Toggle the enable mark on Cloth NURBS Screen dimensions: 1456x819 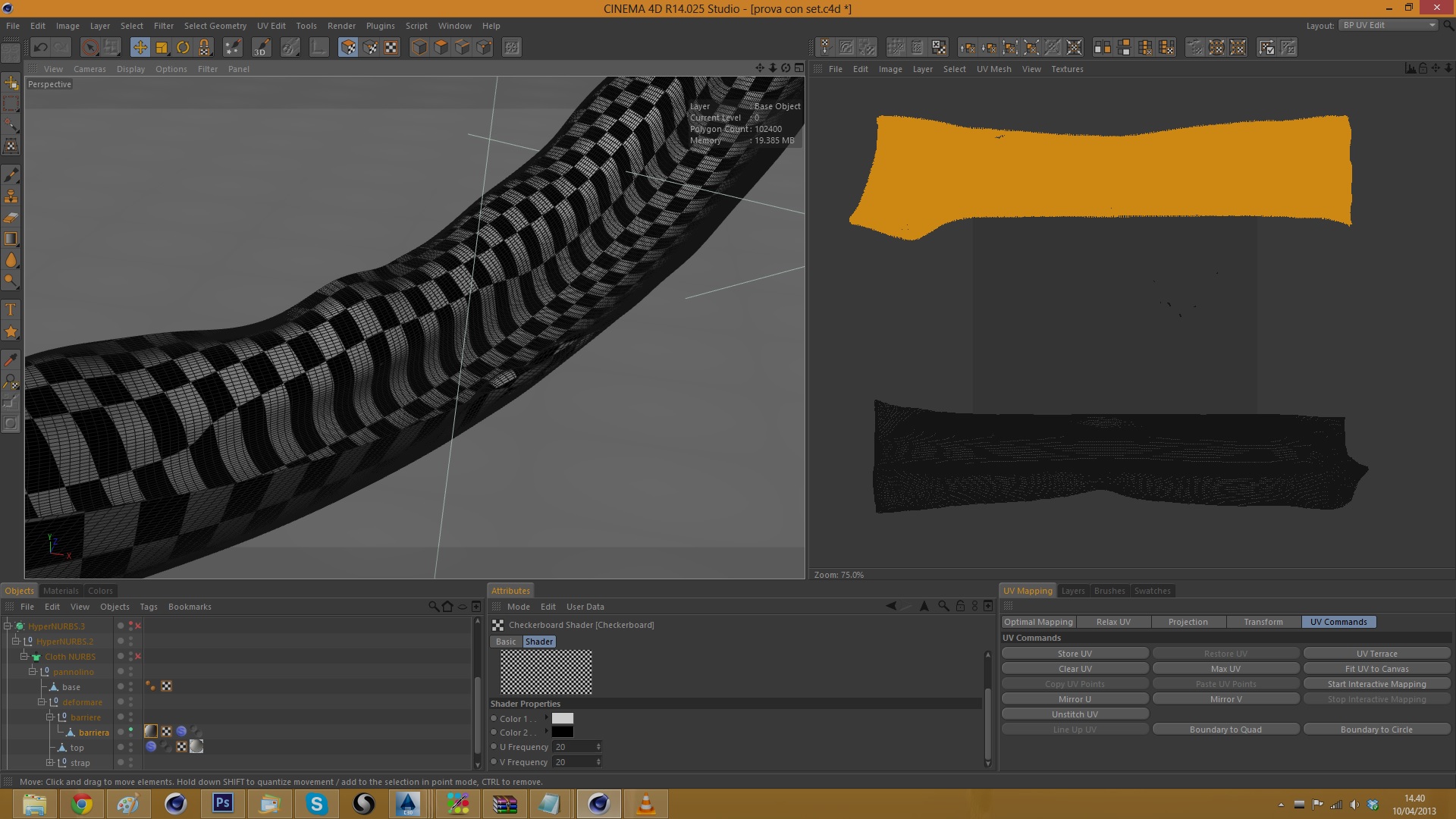point(138,656)
